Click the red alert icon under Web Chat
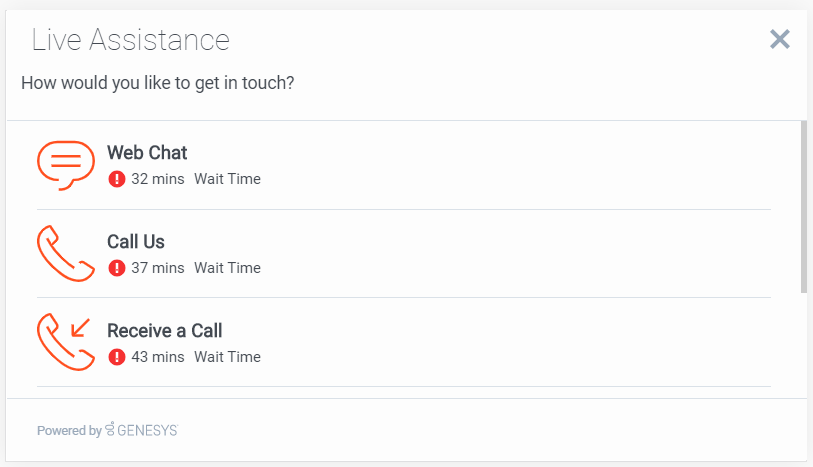 (x=117, y=180)
